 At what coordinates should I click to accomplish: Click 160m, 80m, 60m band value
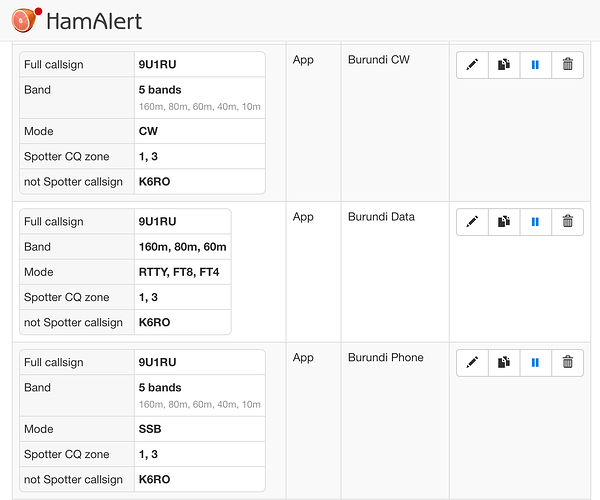182,247
